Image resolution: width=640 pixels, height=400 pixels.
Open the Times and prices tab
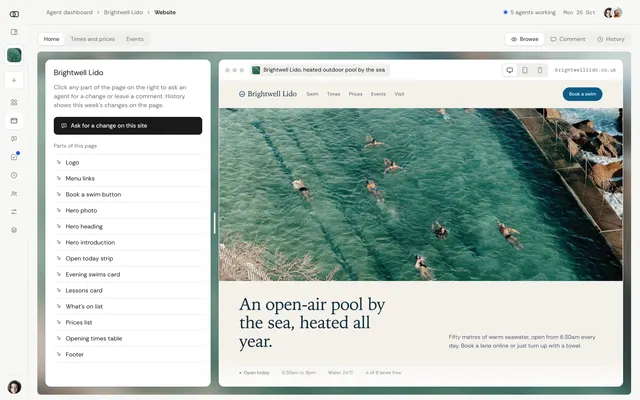(x=93, y=39)
